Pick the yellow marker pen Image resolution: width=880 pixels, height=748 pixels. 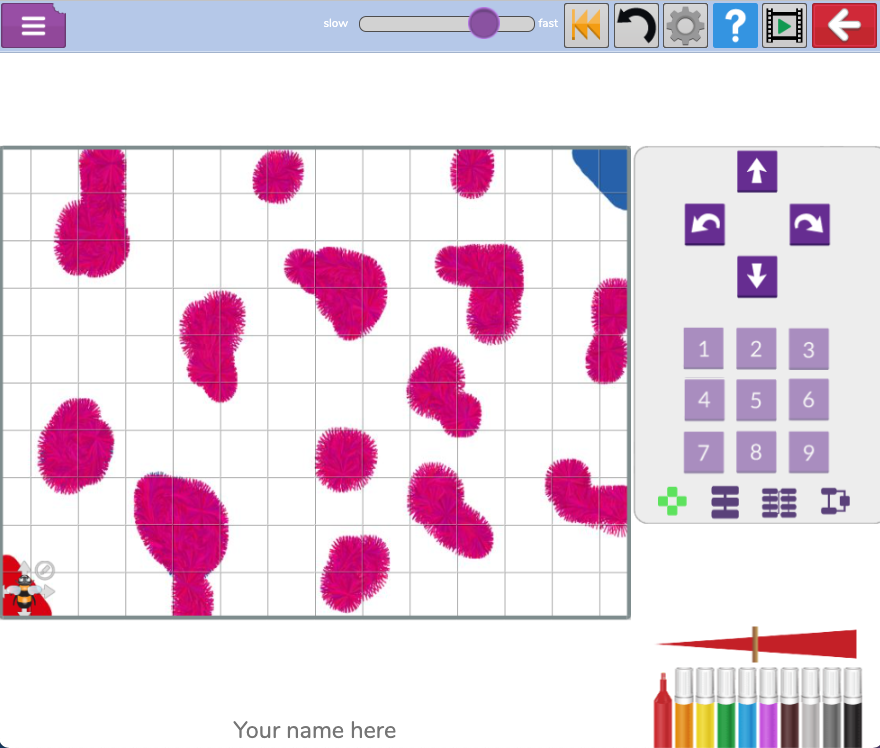pos(705,708)
